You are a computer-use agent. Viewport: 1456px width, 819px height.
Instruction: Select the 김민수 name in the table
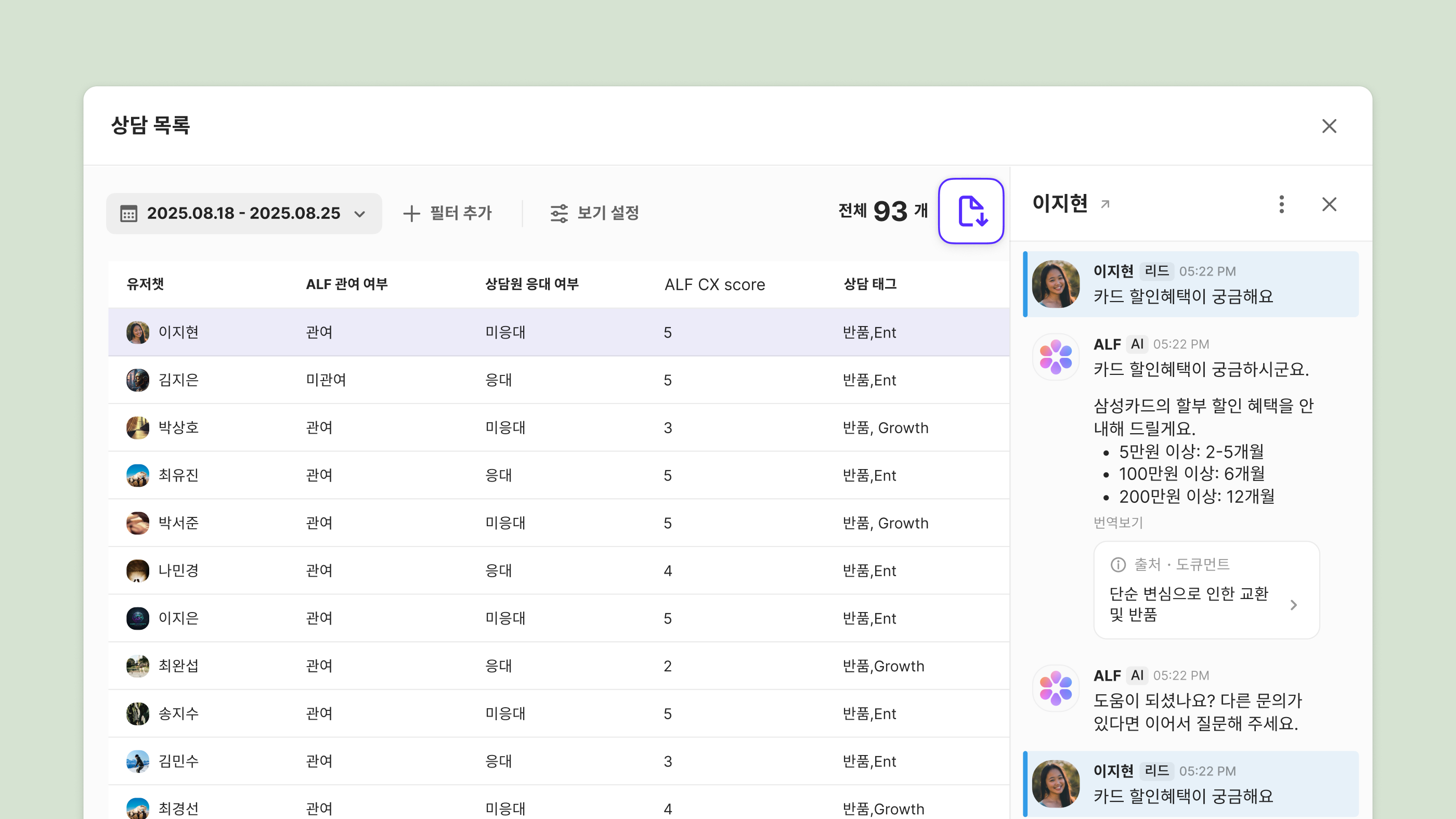tap(178, 761)
